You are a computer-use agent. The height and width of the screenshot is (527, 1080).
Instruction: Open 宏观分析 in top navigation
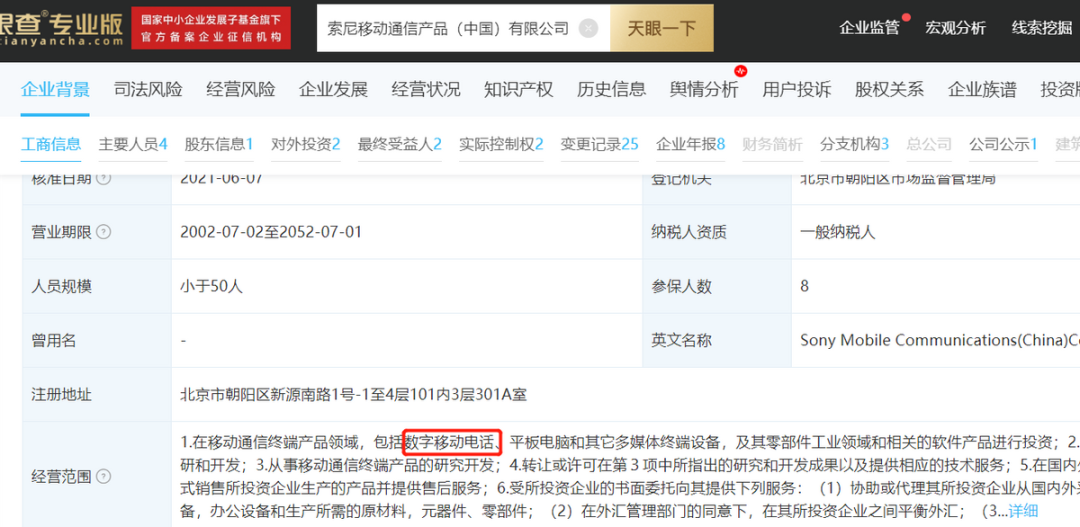coord(955,28)
